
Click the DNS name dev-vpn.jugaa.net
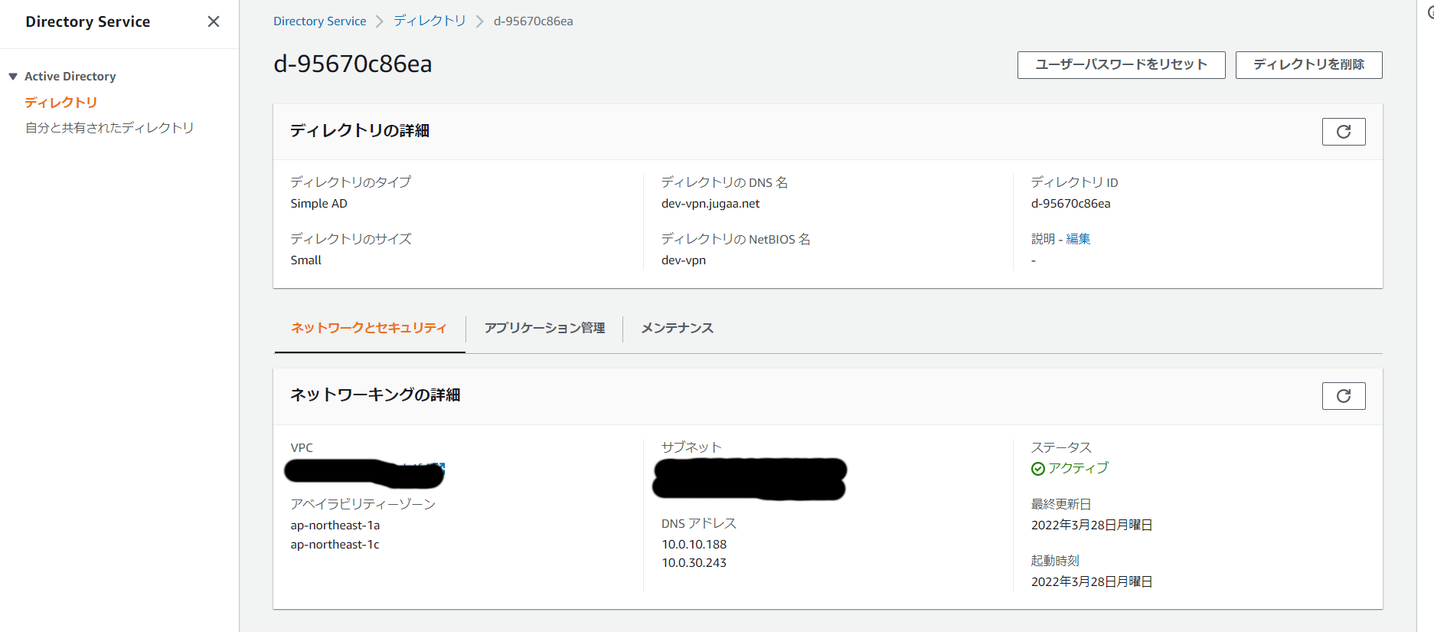(x=710, y=204)
